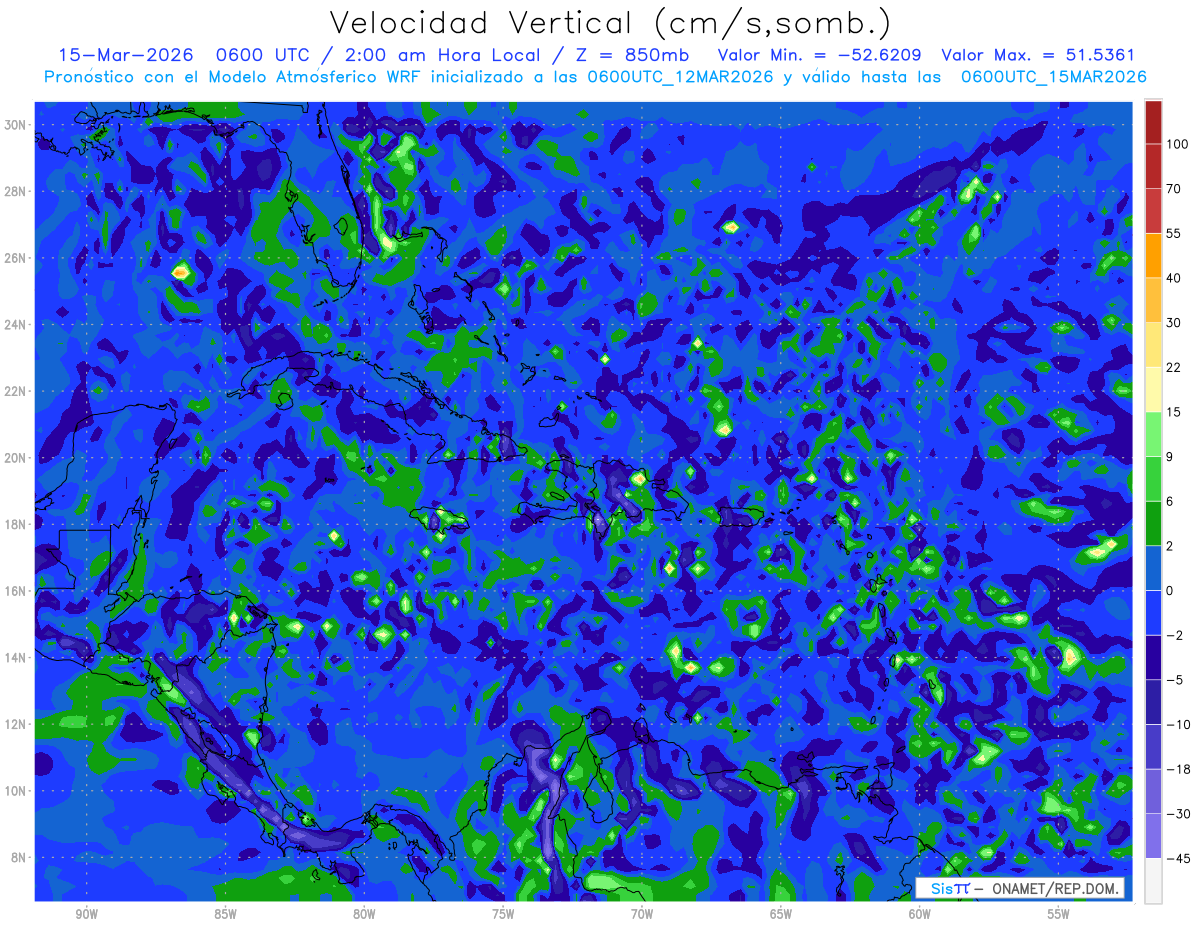
Task: Click the colorbar label '9'
Action: coord(1170,457)
